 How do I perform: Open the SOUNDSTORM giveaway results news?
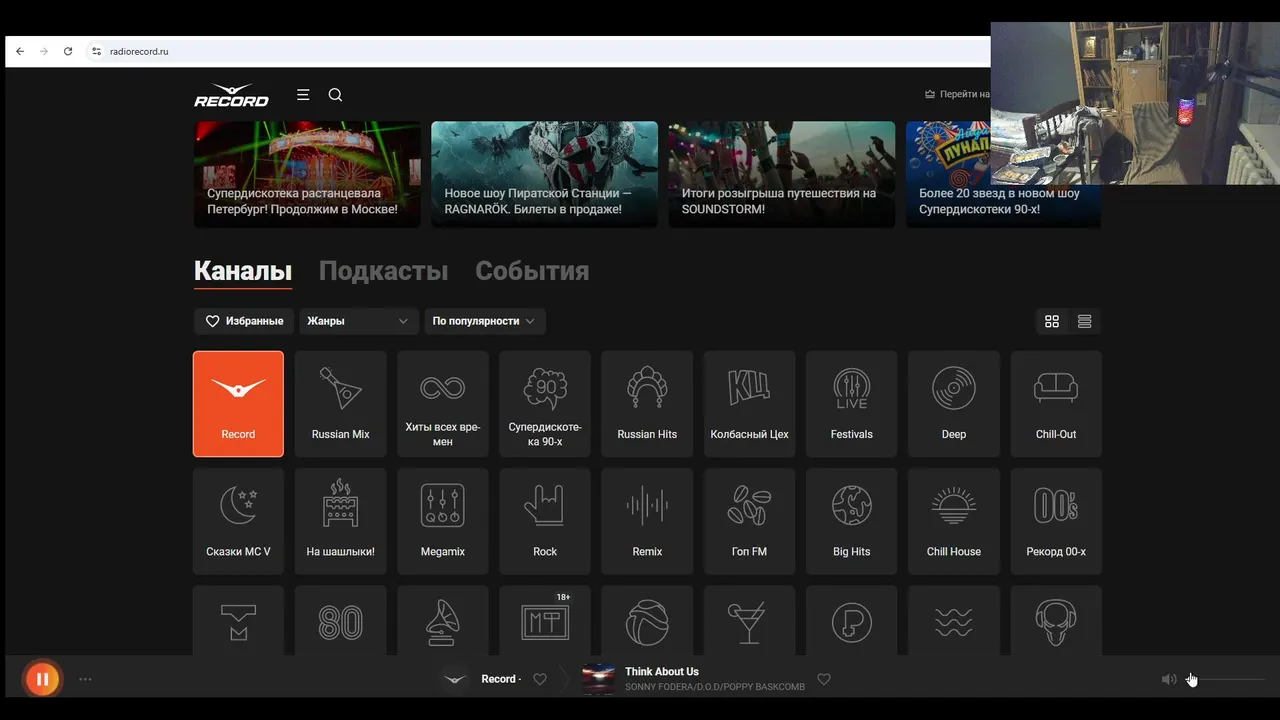click(782, 175)
